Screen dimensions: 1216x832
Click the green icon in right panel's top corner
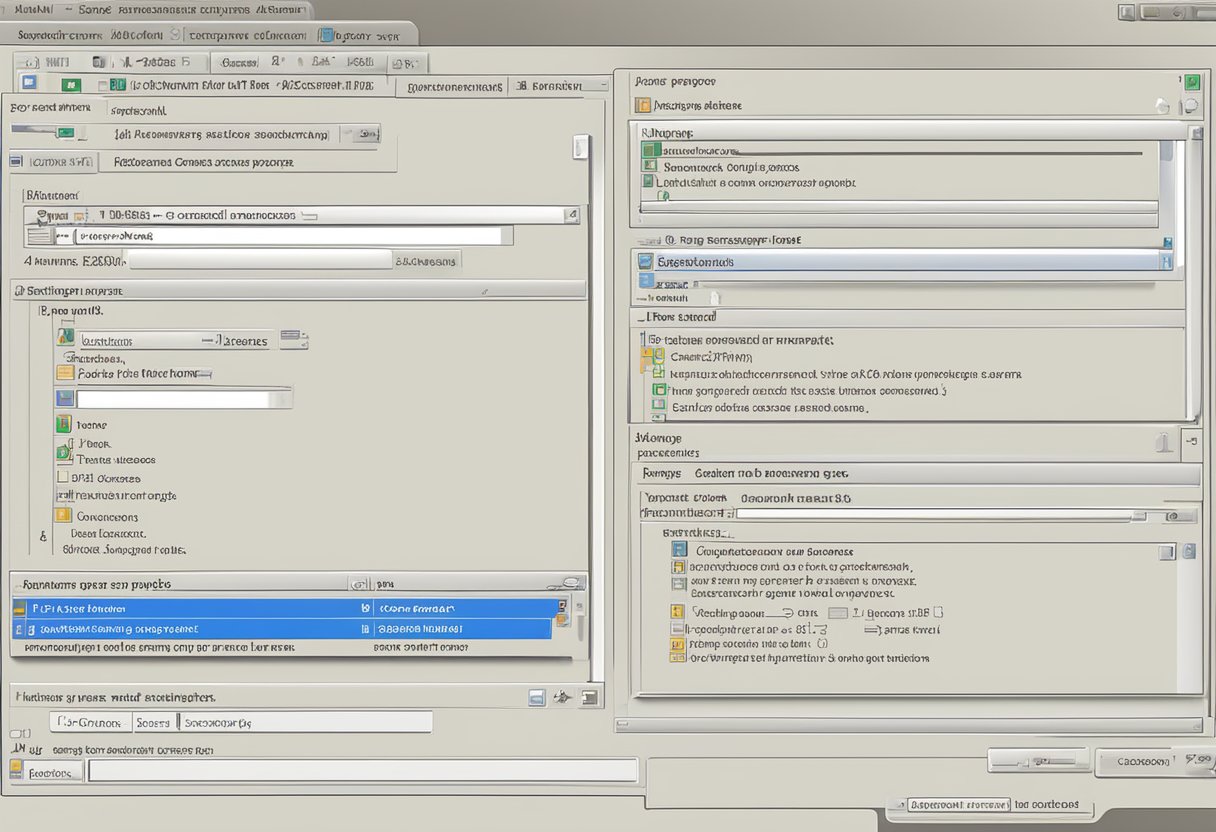pos(1192,82)
